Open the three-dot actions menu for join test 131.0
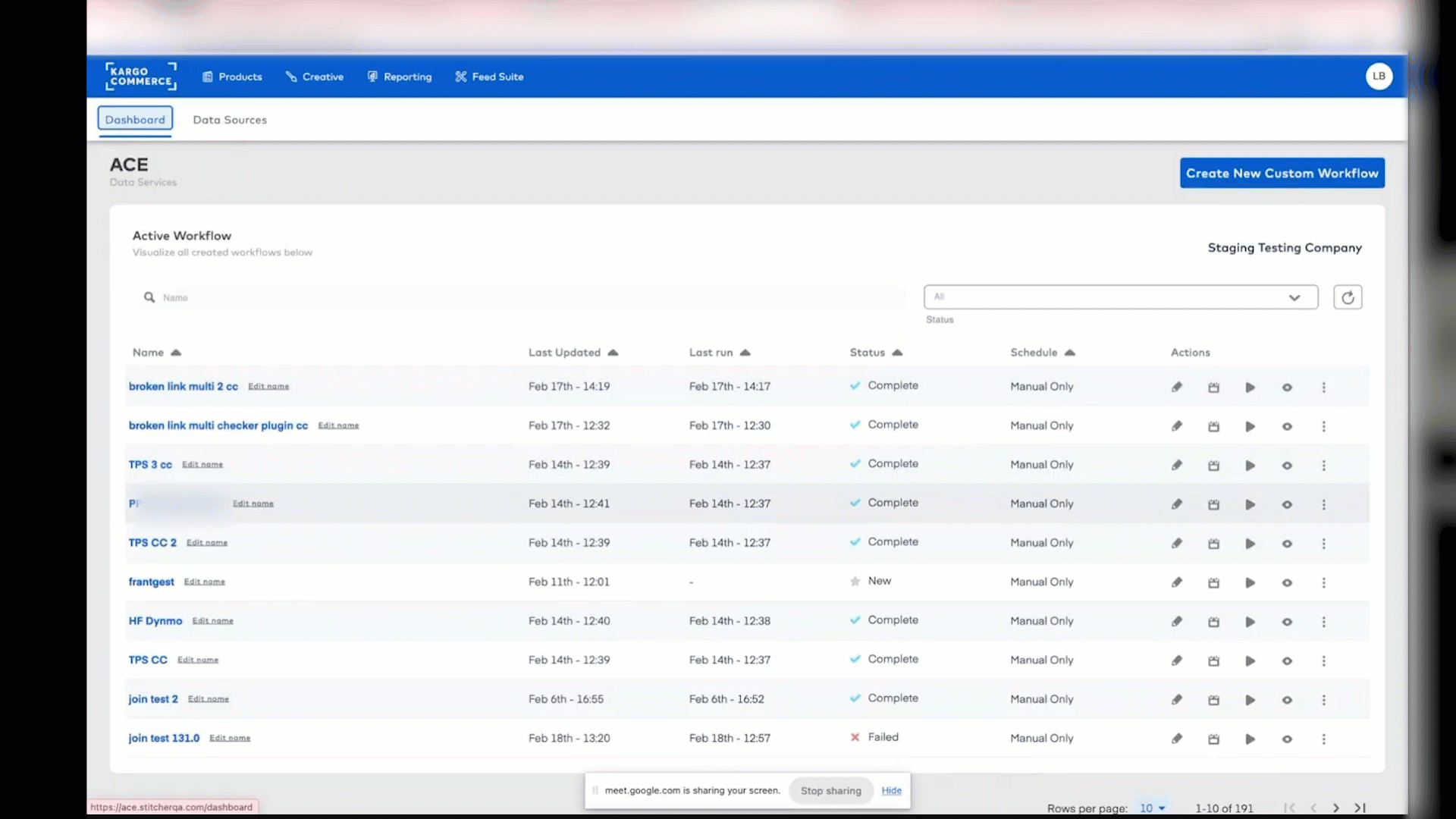 [x=1324, y=739]
